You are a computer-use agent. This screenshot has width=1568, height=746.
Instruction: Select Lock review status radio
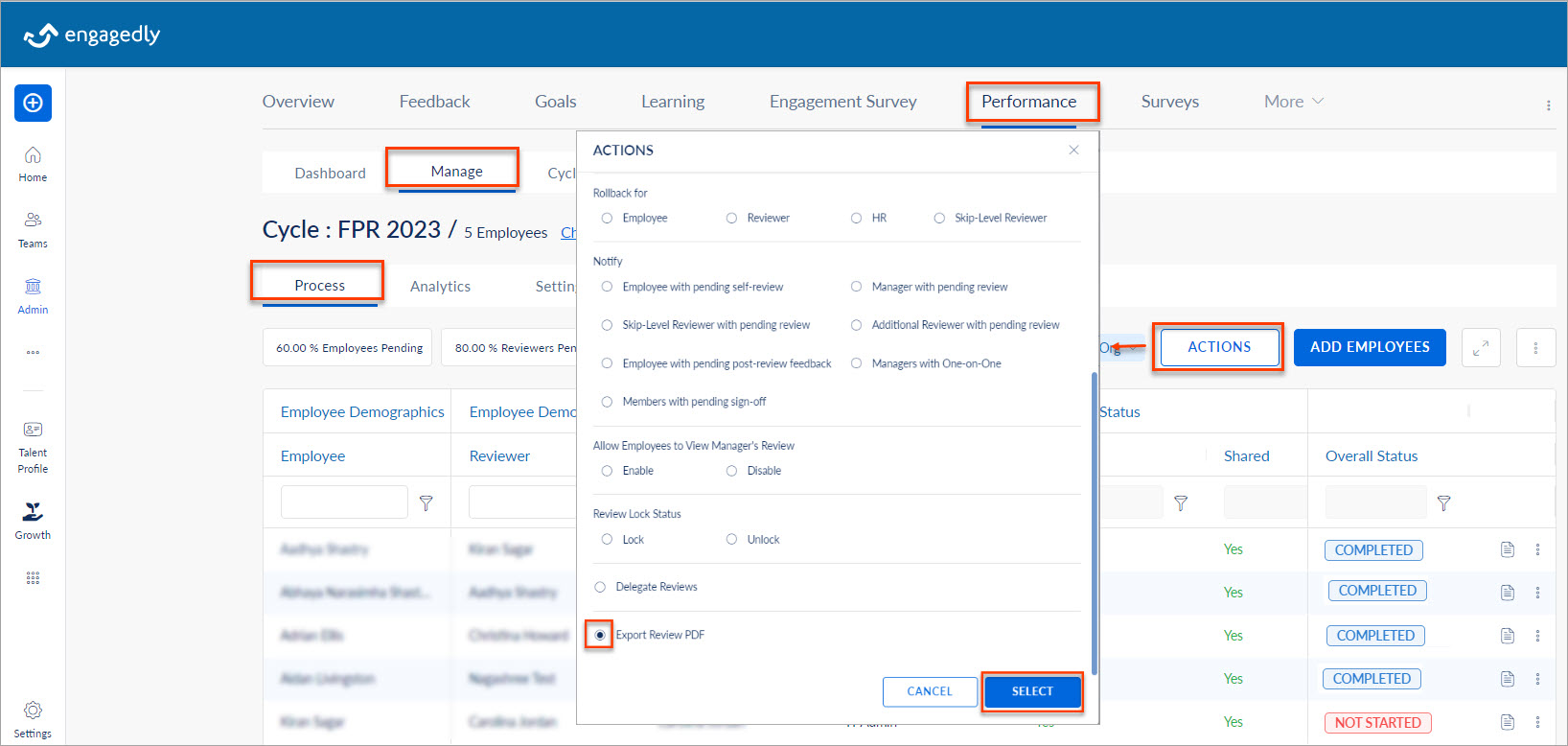pos(607,539)
